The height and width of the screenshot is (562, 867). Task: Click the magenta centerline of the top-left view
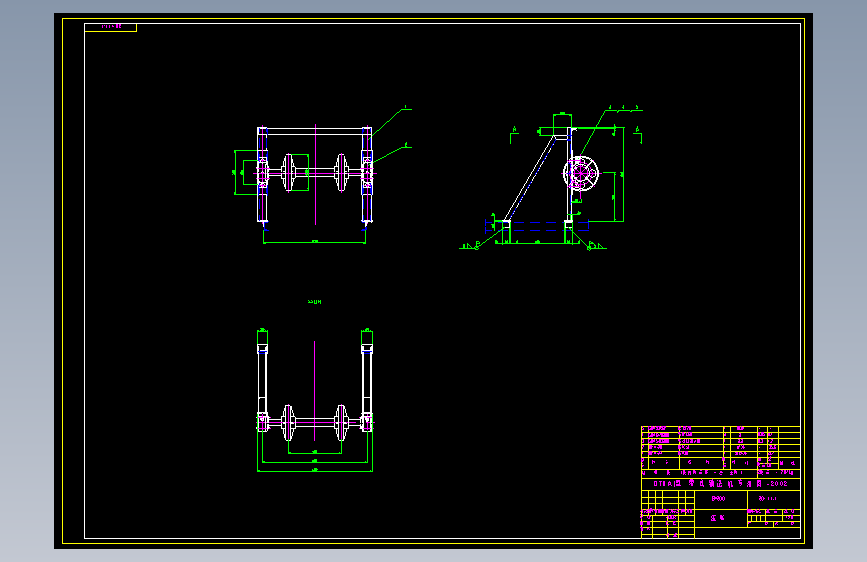(315, 174)
